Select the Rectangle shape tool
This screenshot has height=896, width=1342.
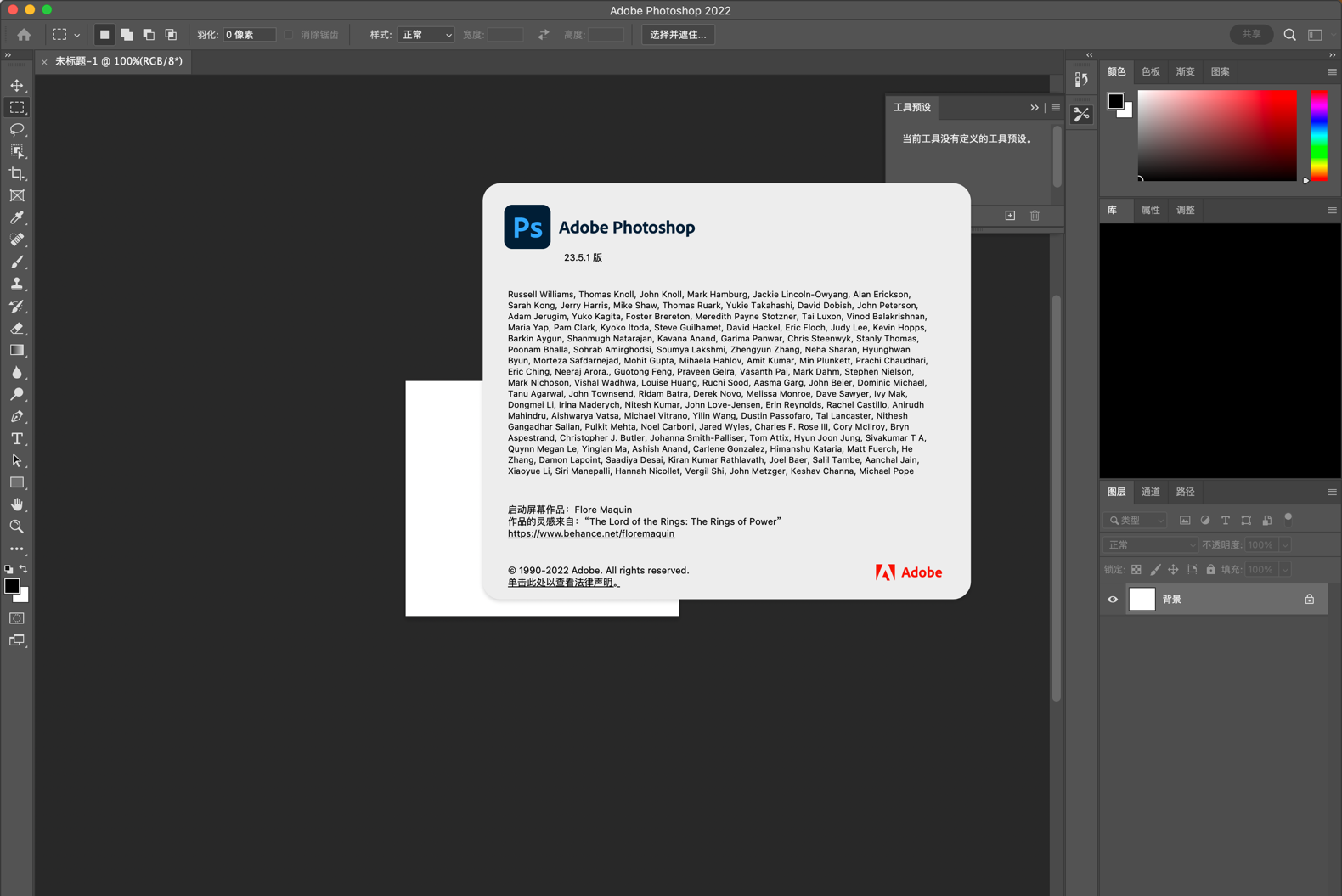pos(17,483)
